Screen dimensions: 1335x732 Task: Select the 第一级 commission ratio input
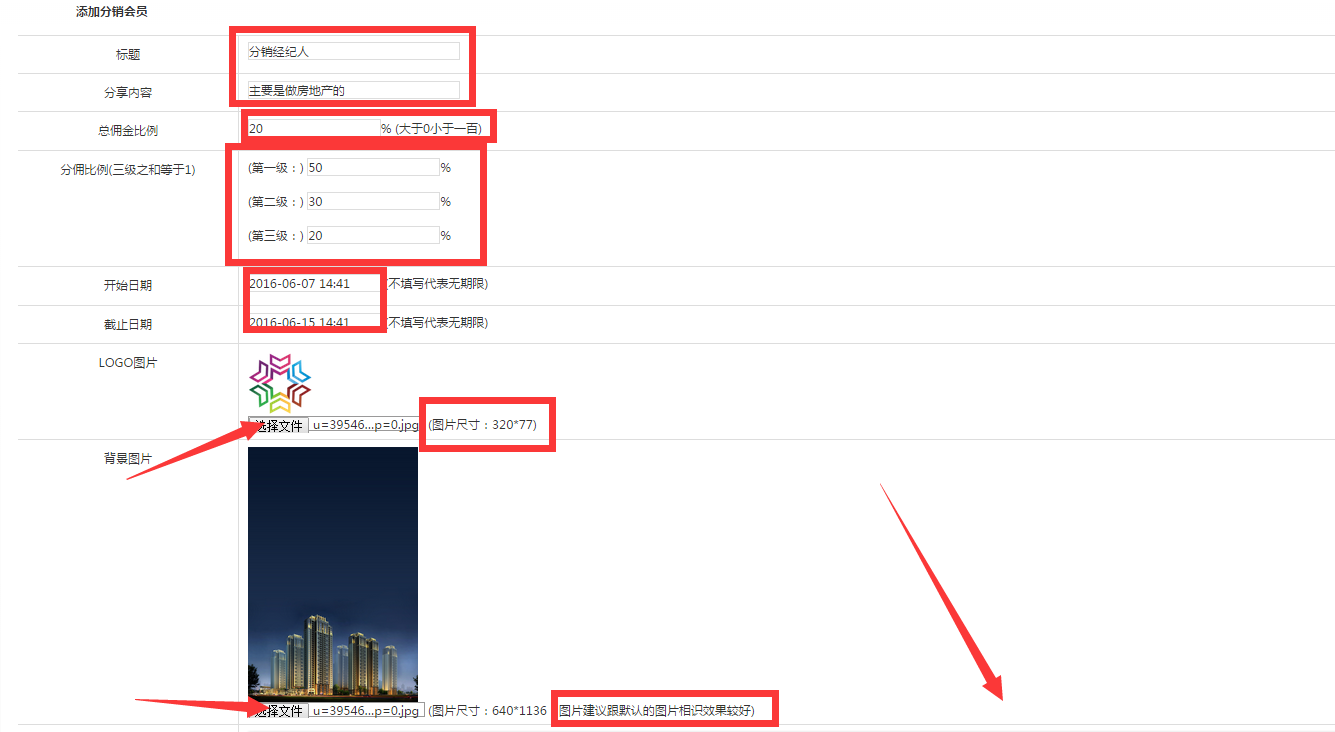click(372, 168)
